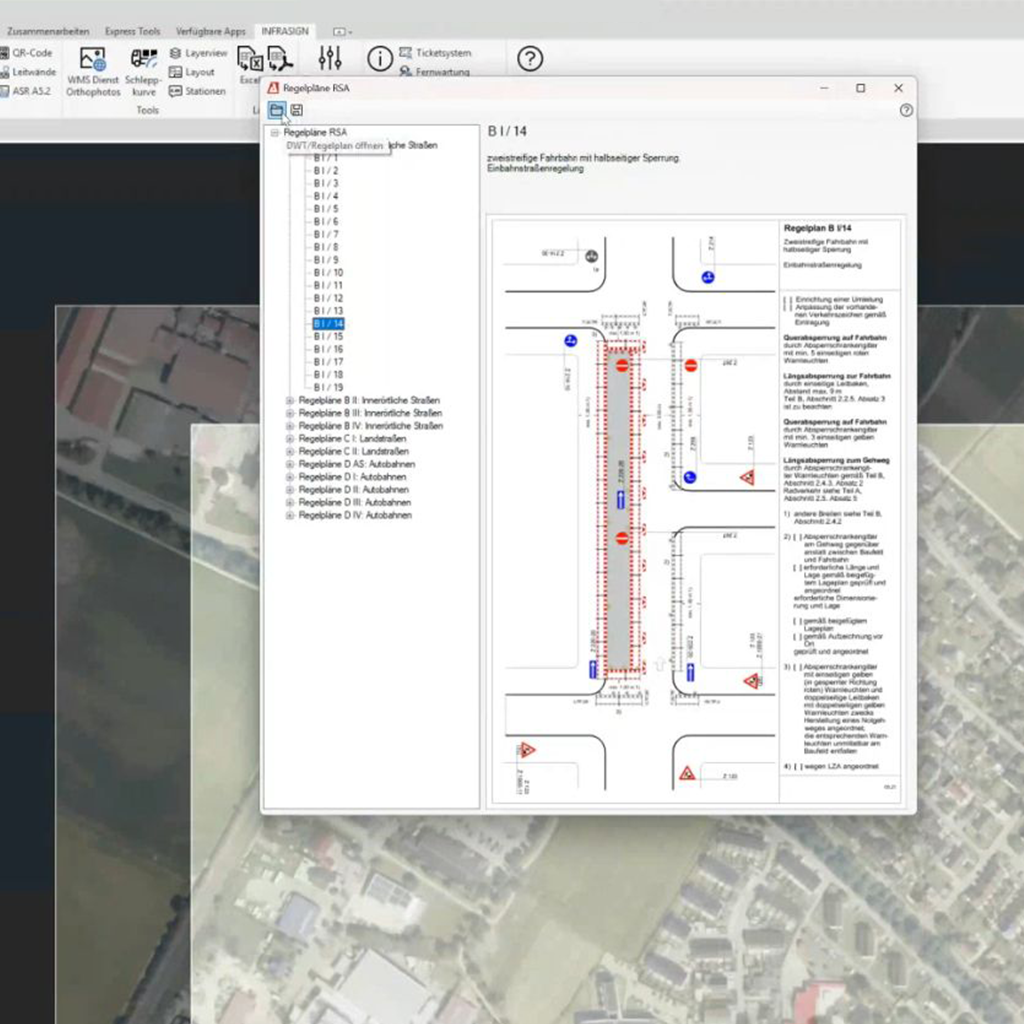Open the Layerview tool
1024x1024 pixels.
click(198, 53)
